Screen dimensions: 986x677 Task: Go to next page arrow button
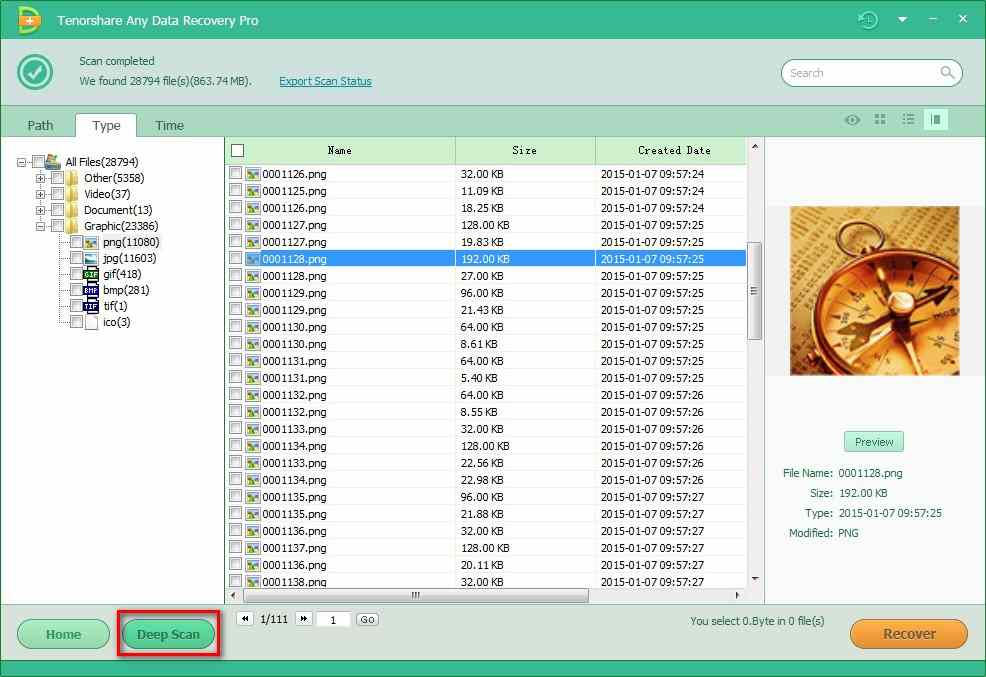point(304,619)
